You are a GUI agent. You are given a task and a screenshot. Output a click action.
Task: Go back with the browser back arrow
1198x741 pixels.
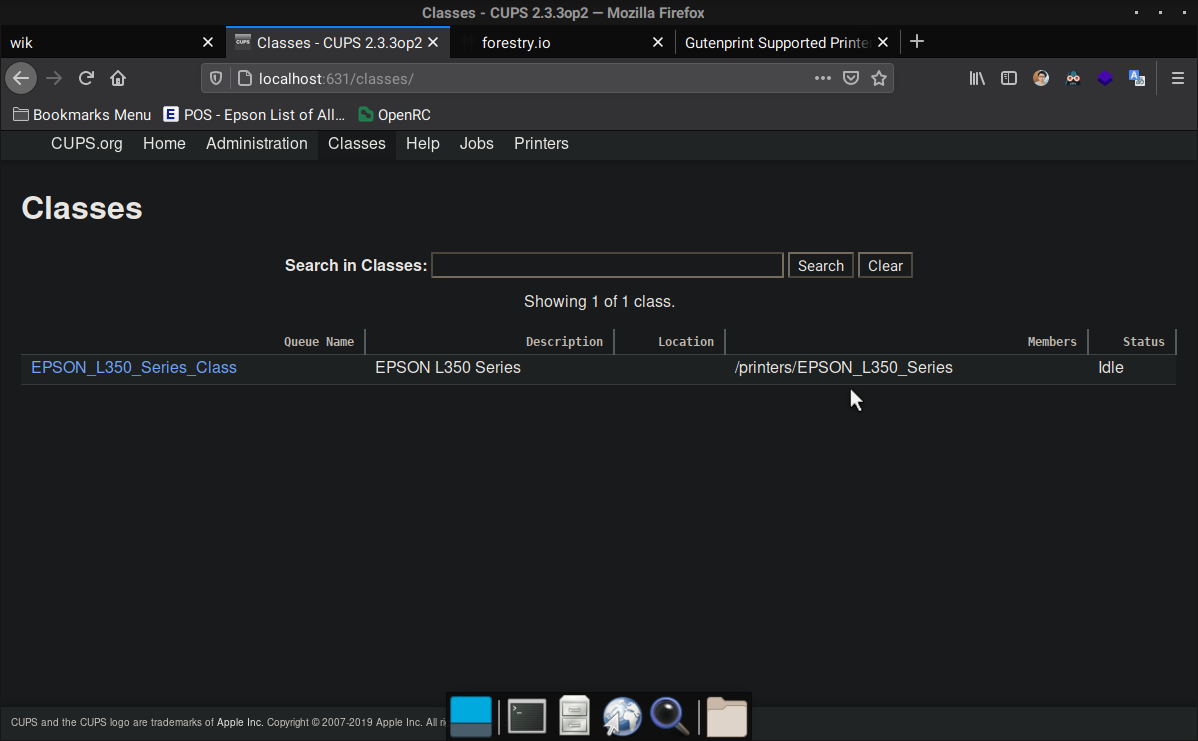pos(21,79)
